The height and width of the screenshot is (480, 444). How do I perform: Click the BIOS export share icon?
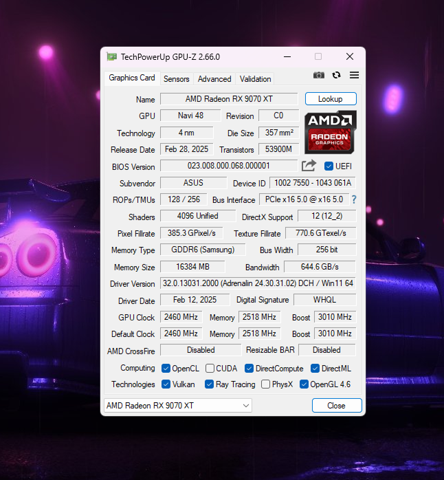point(309,166)
